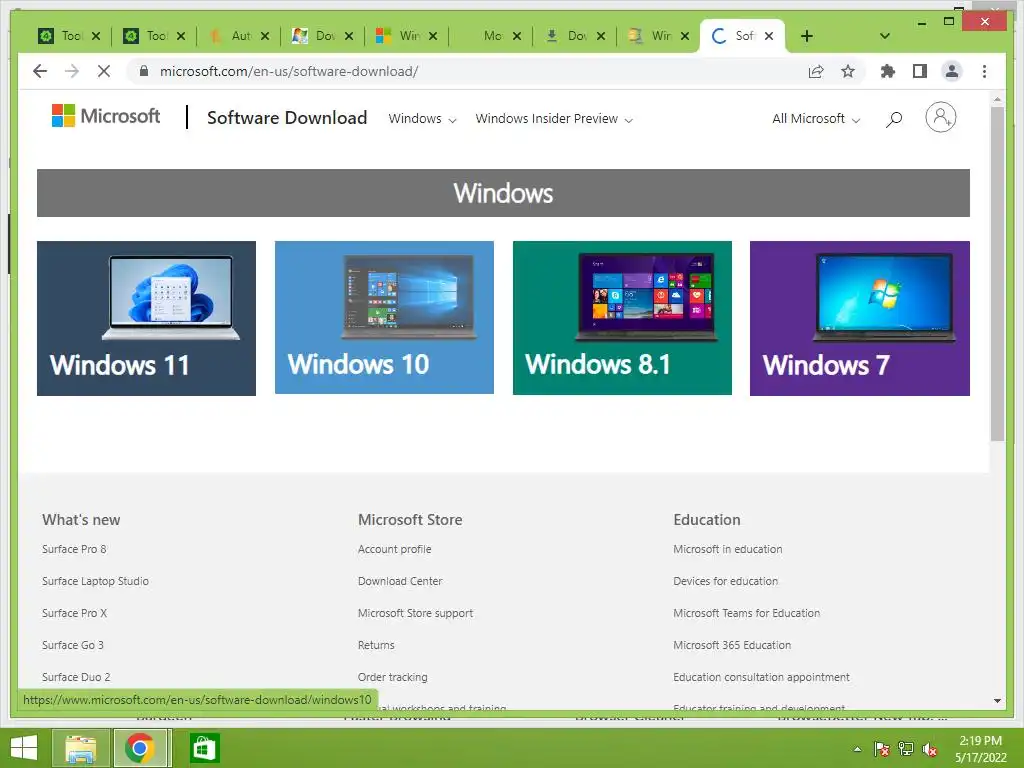Viewport: 1024px width, 768px height.
Task: Open the Extensions puzzle icon
Action: (x=888, y=71)
